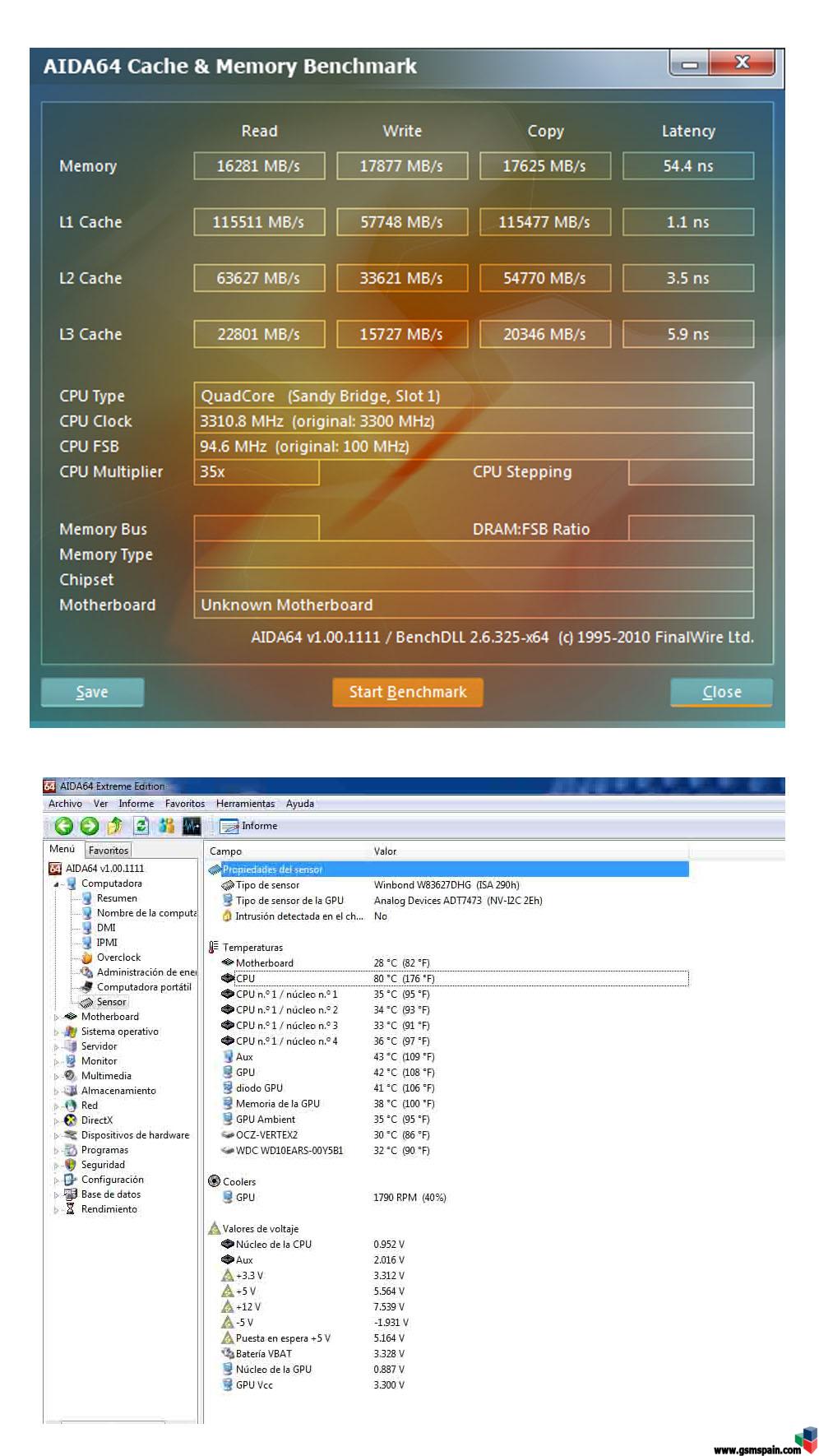
Task: Select the AIDA64 v1.00.1111 root icon
Action: (x=56, y=868)
